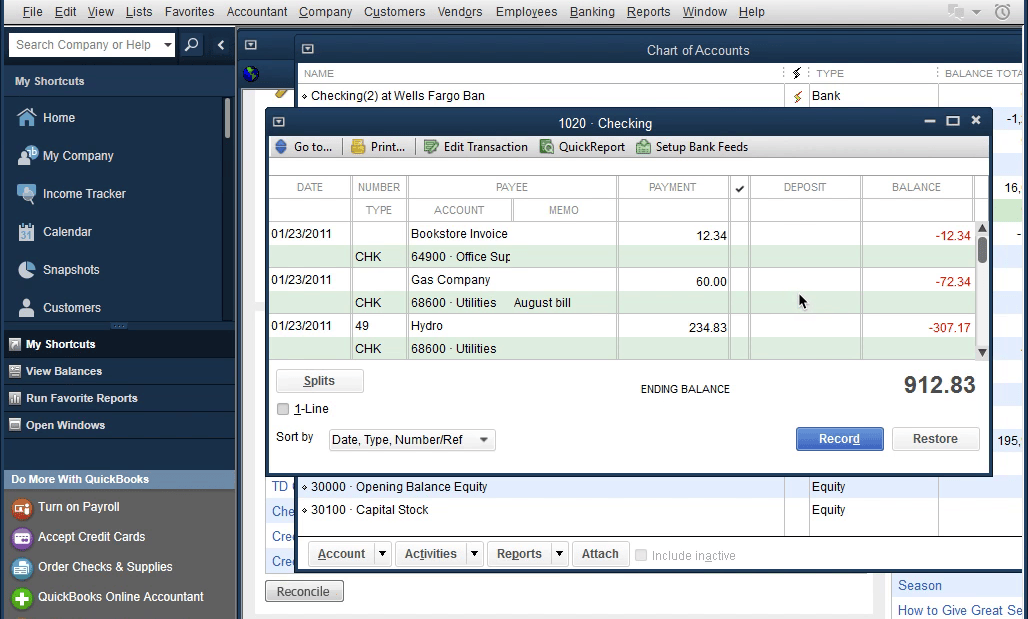Open the Customers shortcut icon
Viewport: 1028px width, 619px height.
tap(27, 308)
